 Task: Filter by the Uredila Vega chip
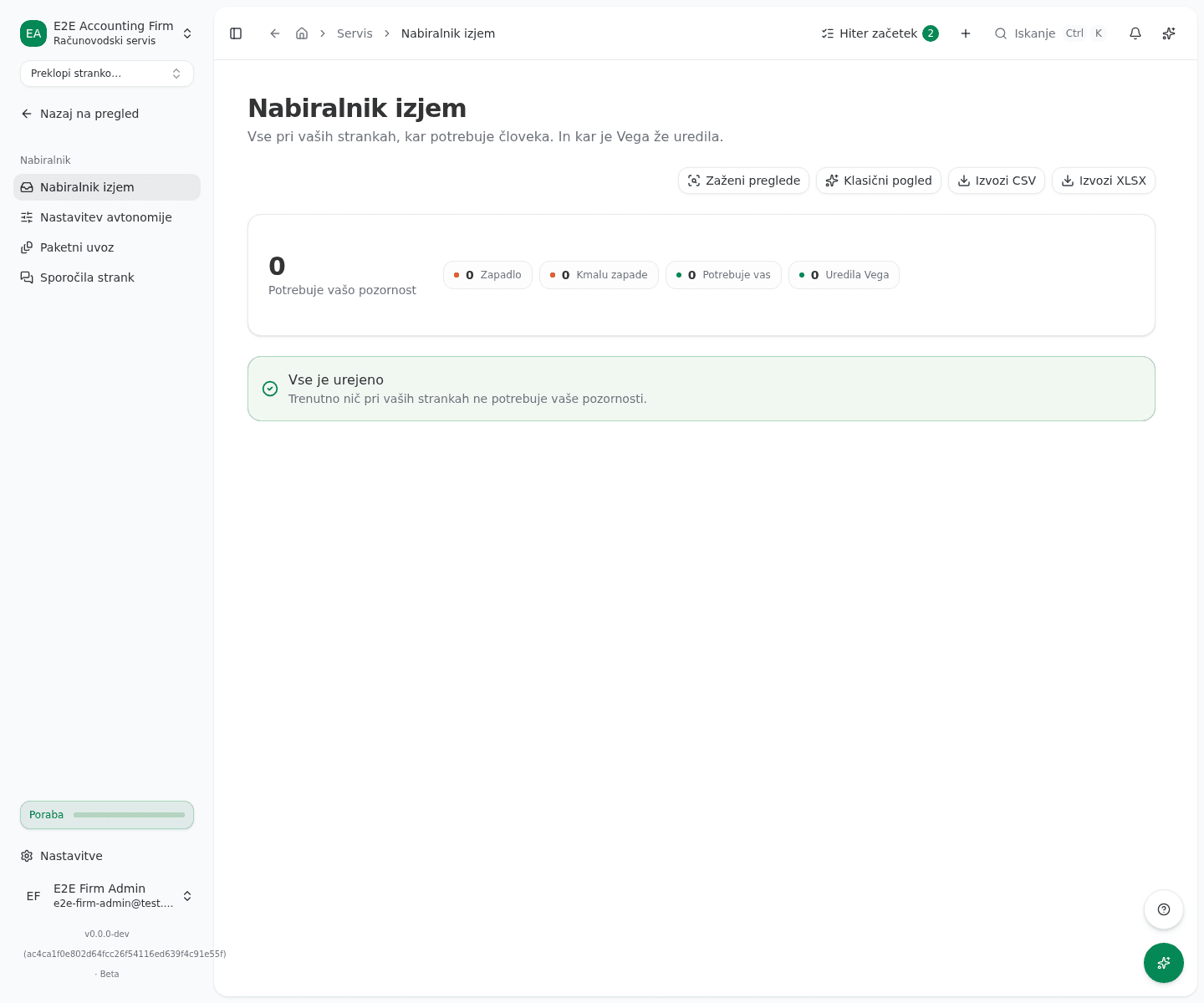click(x=844, y=275)
